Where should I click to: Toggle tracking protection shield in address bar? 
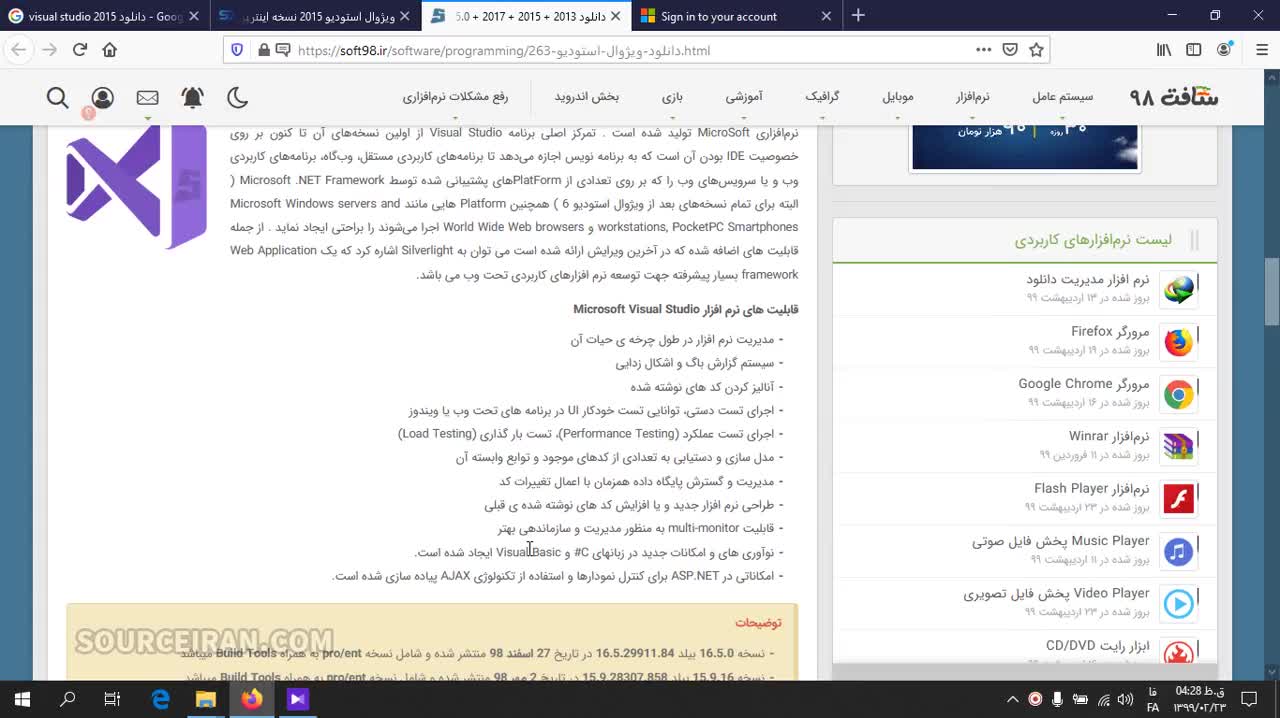pos(238,49)
